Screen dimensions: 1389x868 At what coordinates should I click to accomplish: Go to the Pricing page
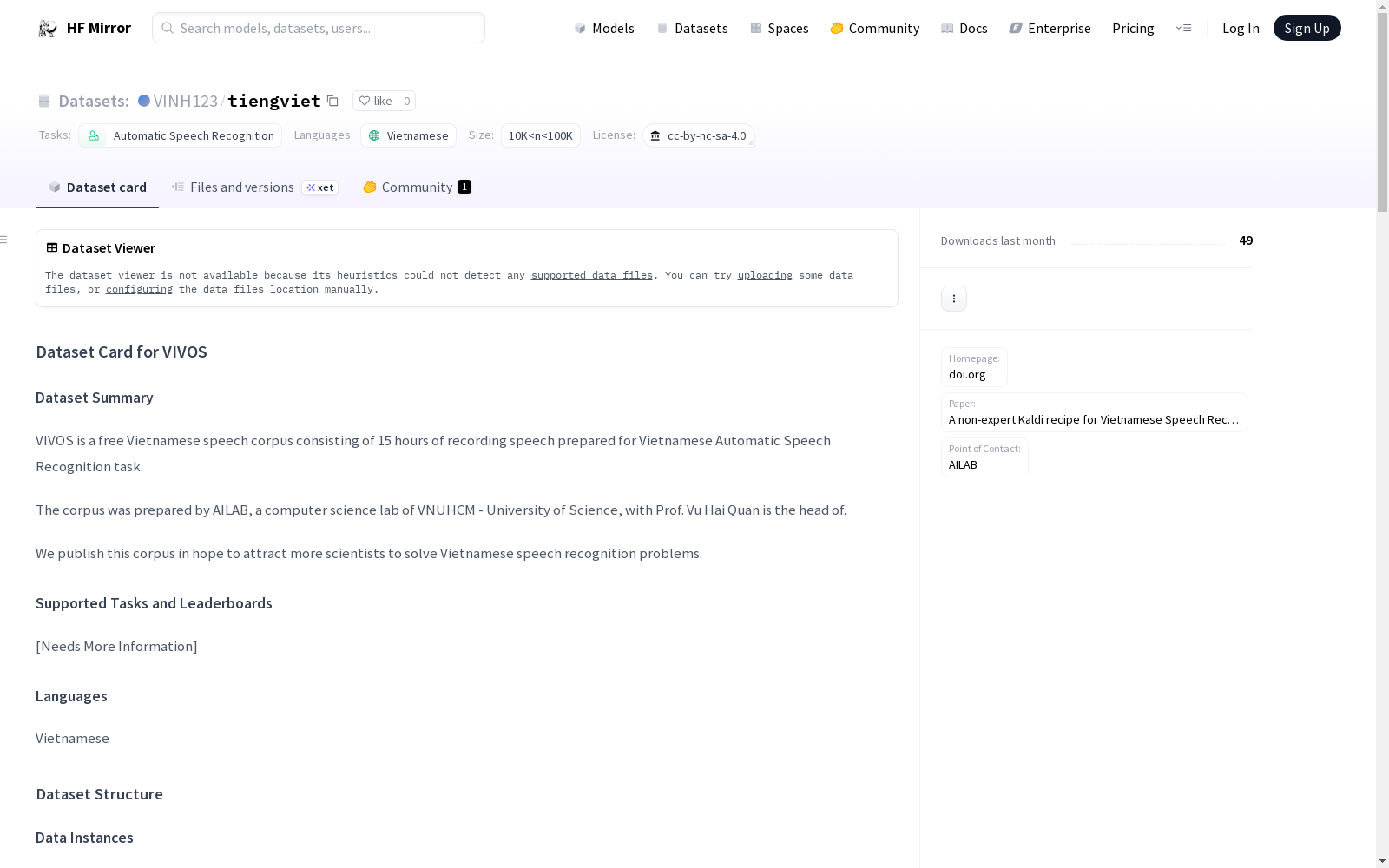click(x=1133, y=28)
